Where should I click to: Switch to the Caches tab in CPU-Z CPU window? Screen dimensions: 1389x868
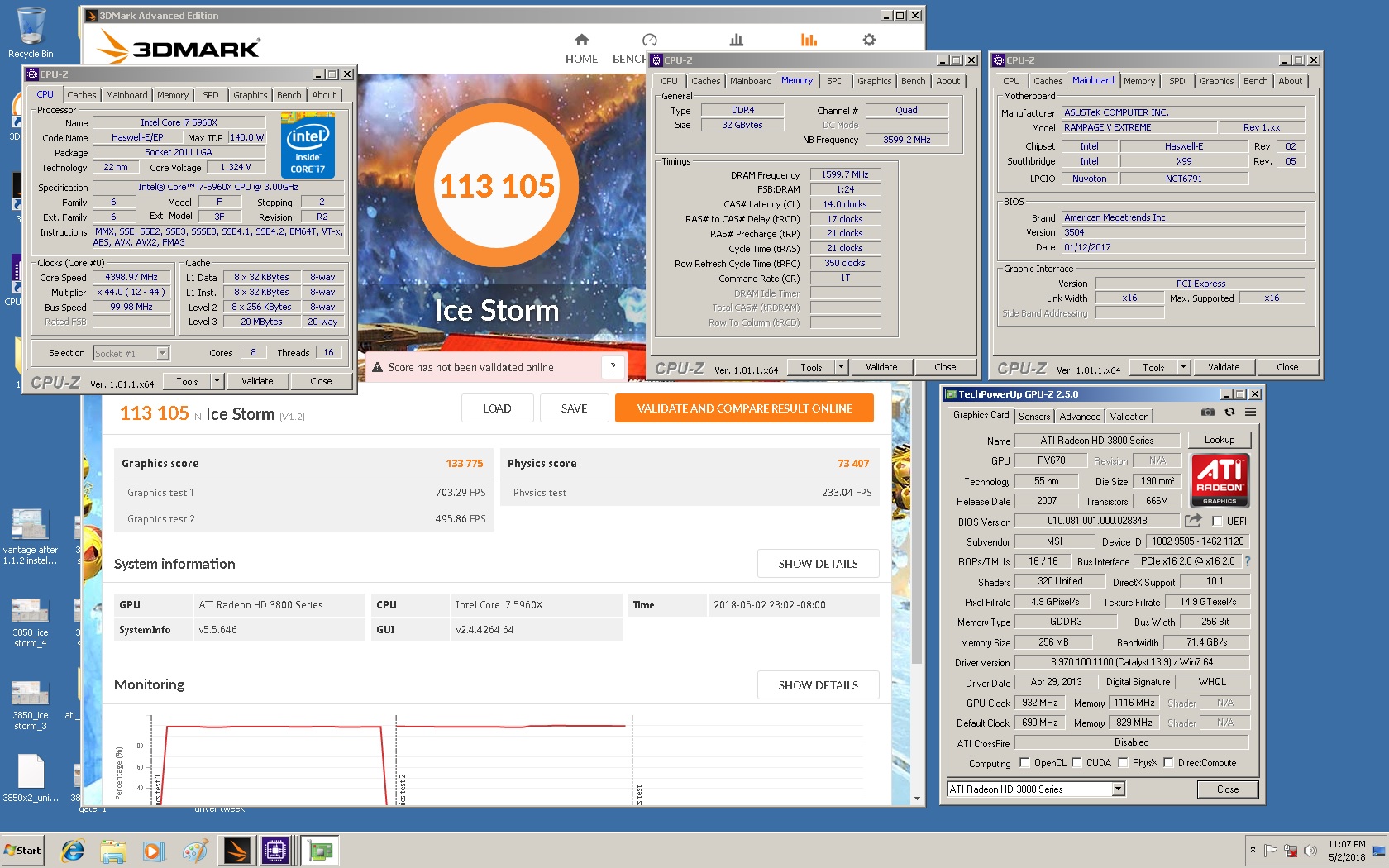(82, 95)
